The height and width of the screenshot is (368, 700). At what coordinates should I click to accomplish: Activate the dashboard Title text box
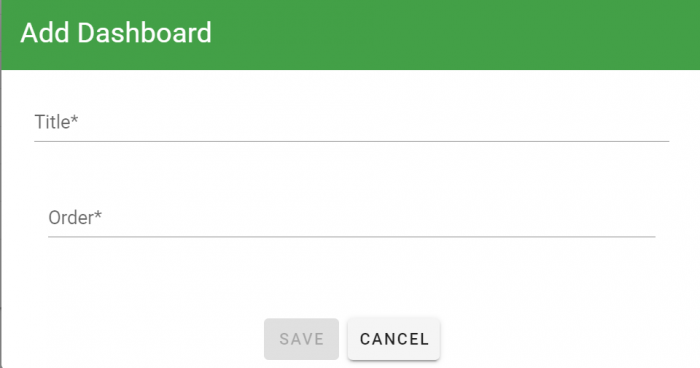tap(351, 123)
